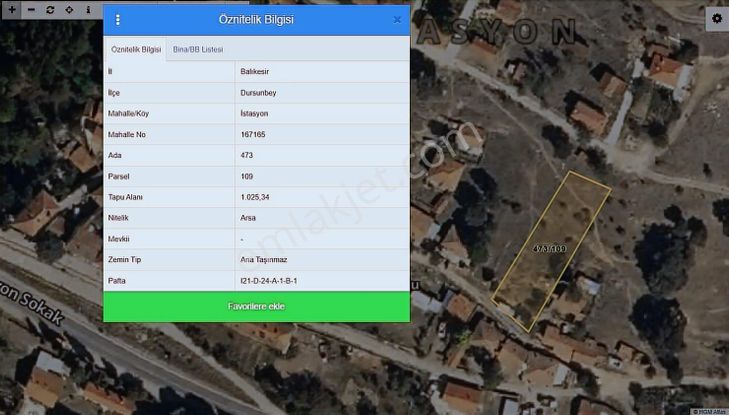Click the Mahalle No value 167165
The height and width of the screenshot is (415, 729).
click(x=253, y=134)
